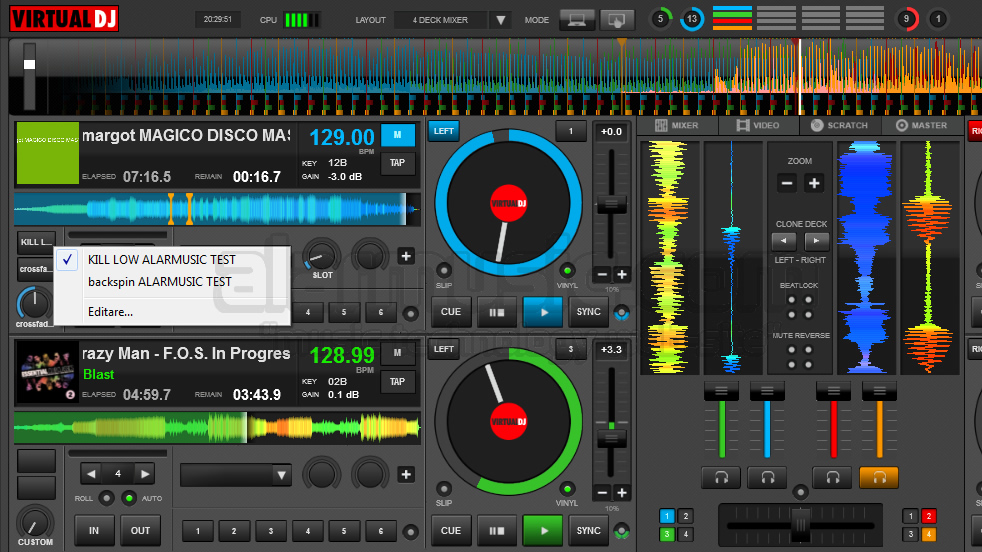Open the LAYOUT dropdown arrow
Image resolution: width=982 pixels, height=552 pixels.
[x=500, y=20]
